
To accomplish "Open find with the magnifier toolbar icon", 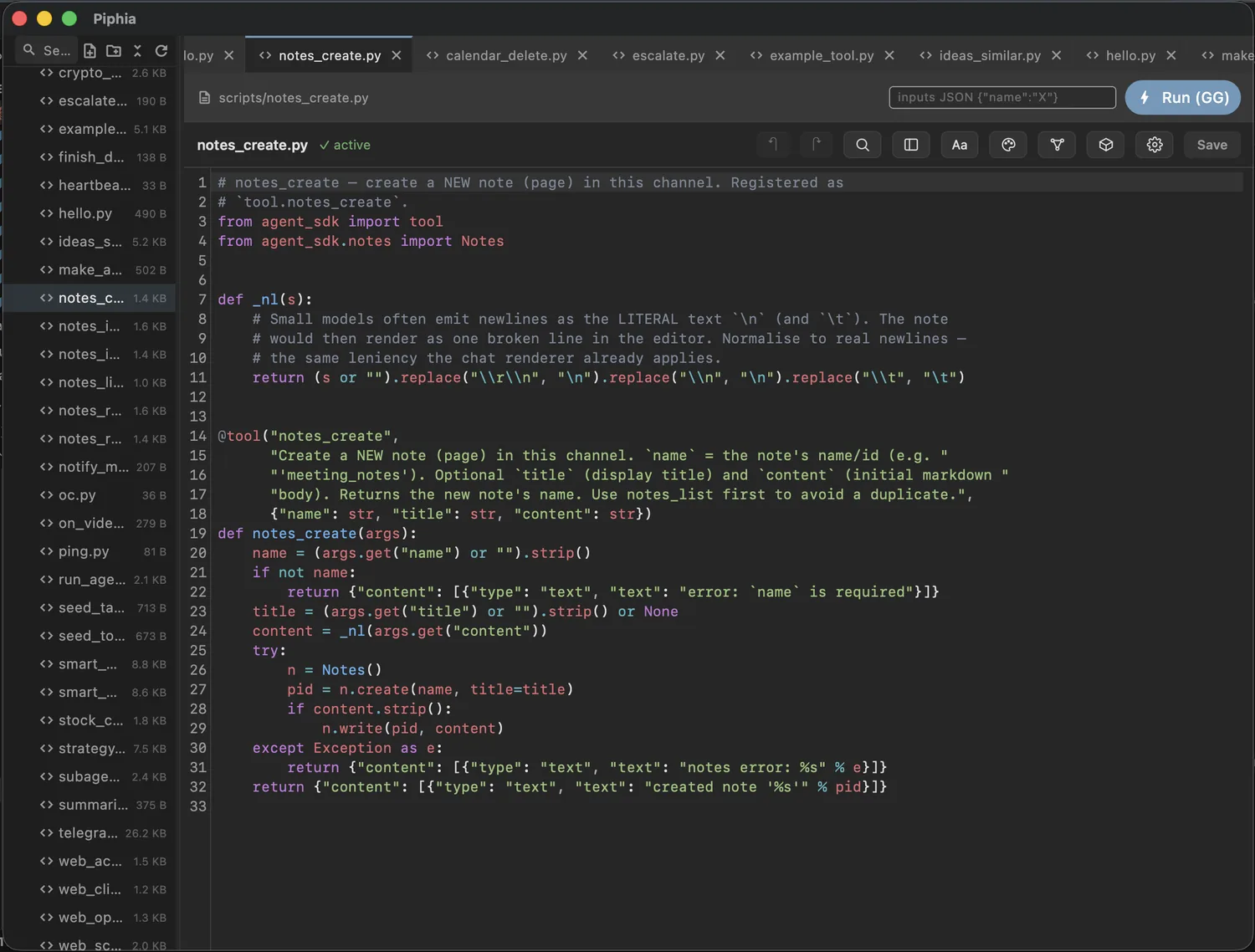I will click(863, 145).
